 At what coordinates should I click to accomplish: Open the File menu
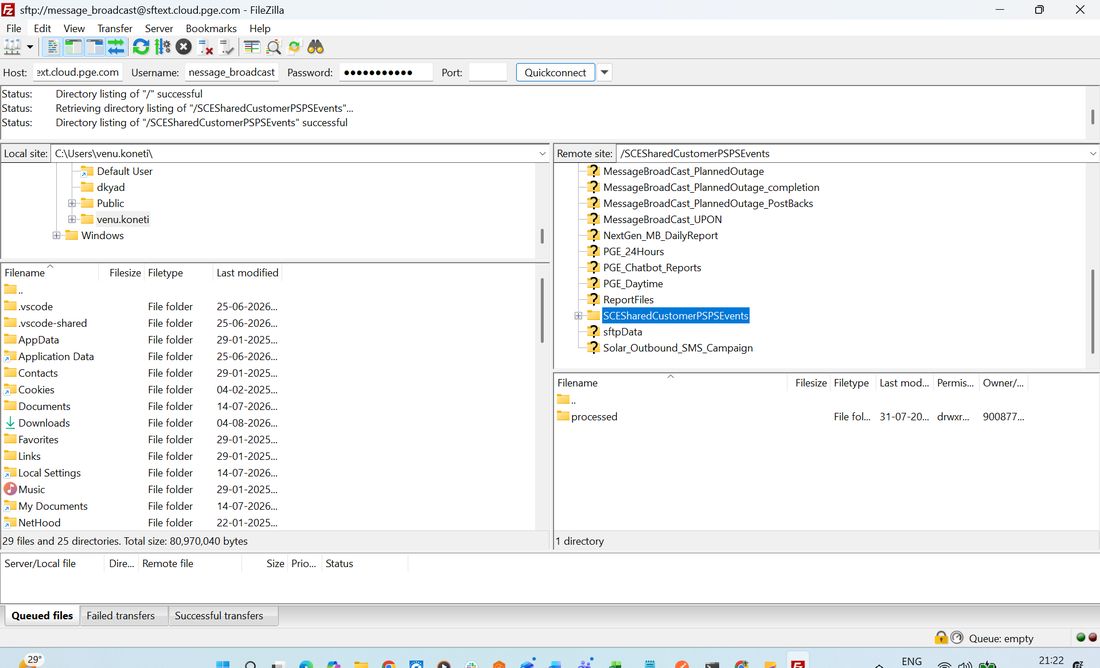click(x=13, y=28)
